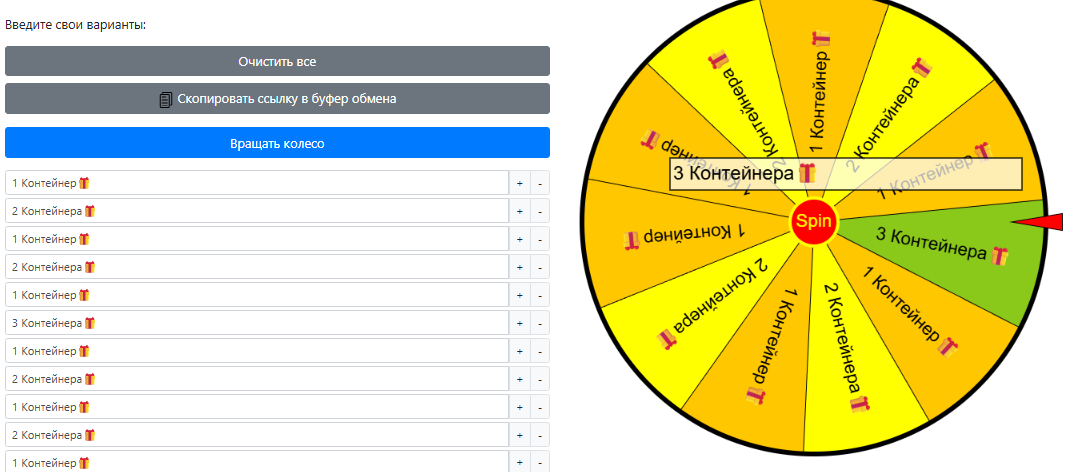Click the blue Вращать колесо button
This screenshot has height=472, width=1066.
(x=277, y=143)
